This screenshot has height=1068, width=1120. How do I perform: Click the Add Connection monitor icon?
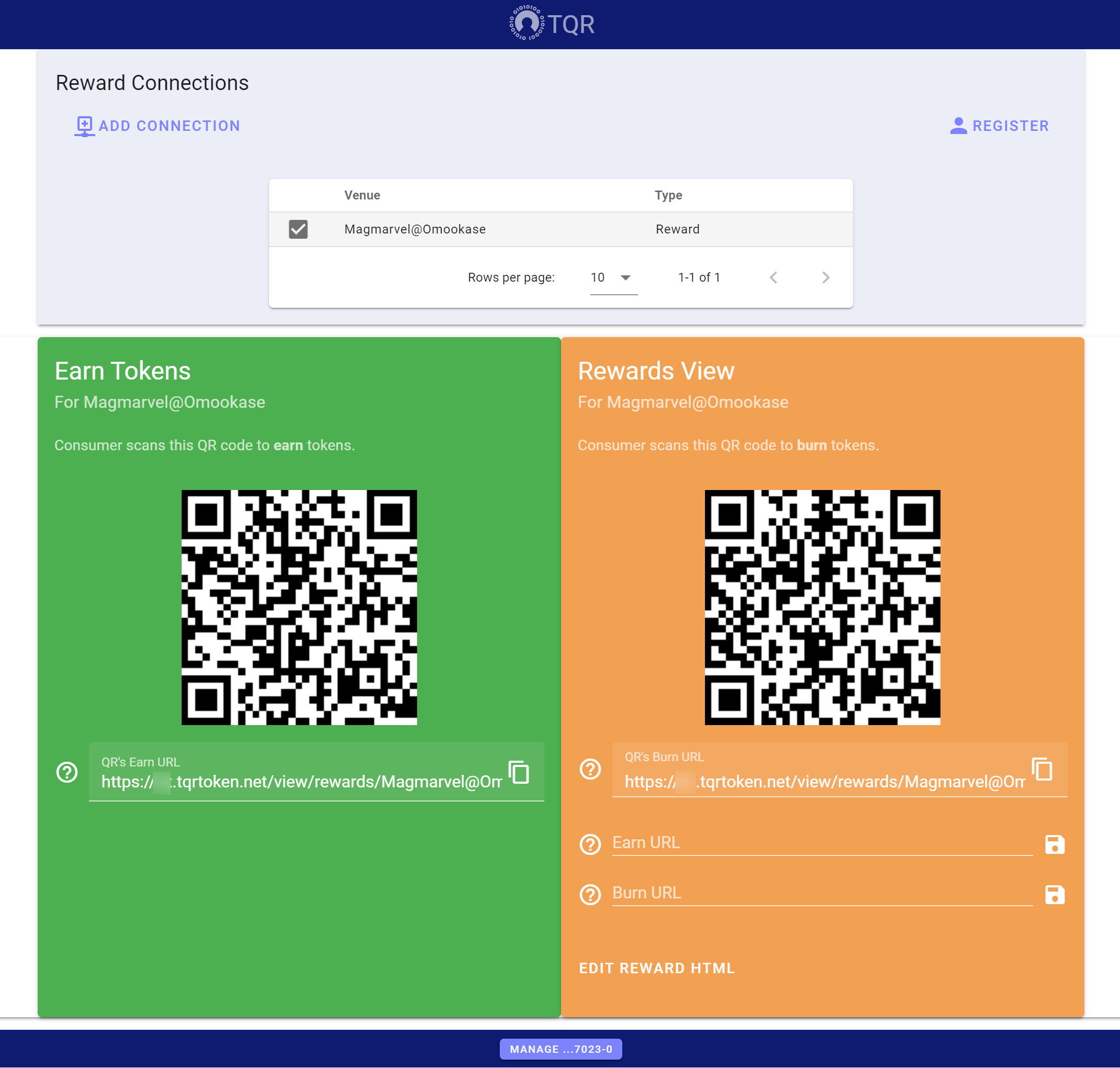pos(84,126)
